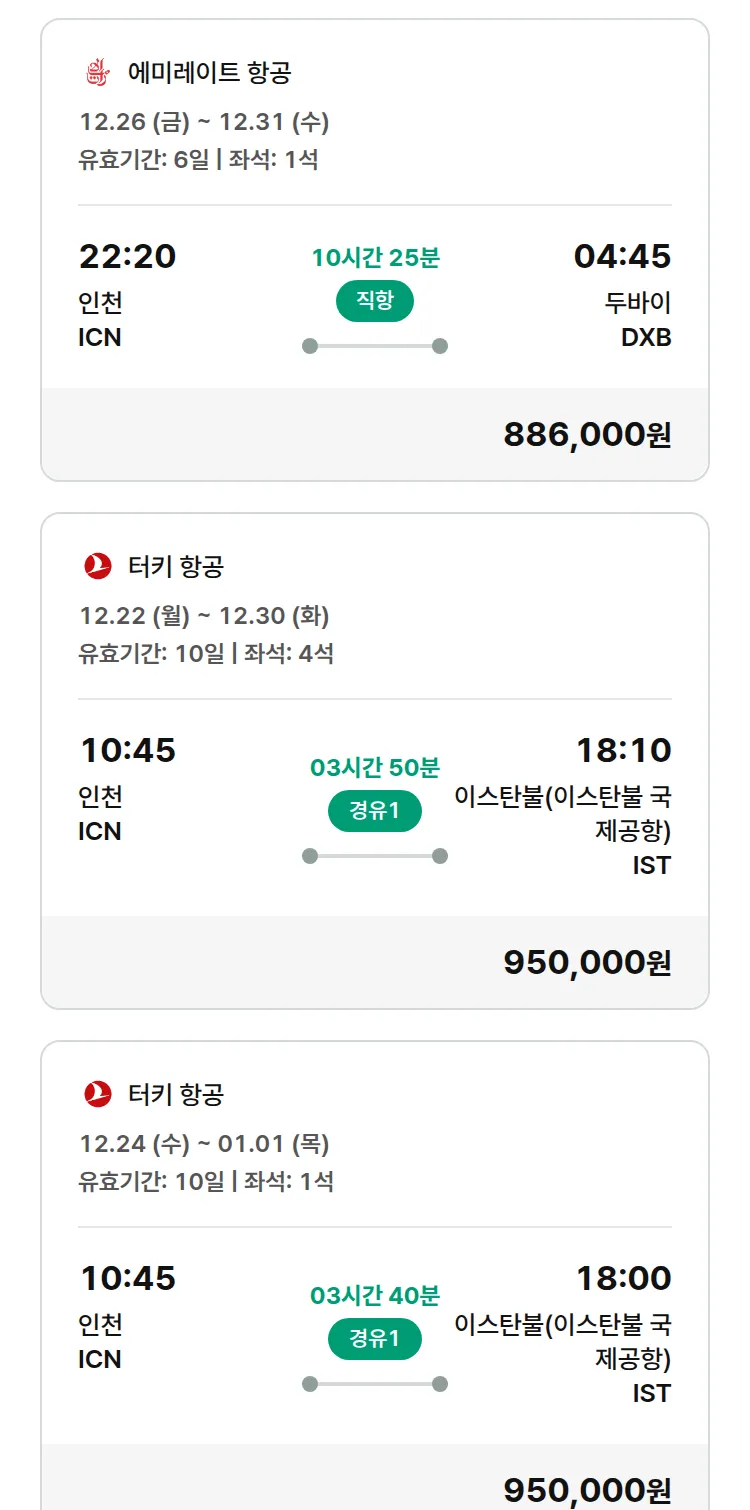Click Turkish Airlines logo on 12.22 flight
750x1510 pixels.
click(97, 566)
